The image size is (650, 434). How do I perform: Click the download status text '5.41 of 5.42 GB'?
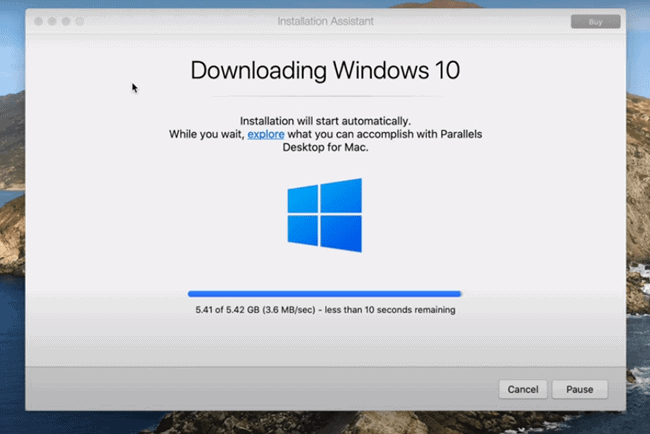[x=227, y=310]
